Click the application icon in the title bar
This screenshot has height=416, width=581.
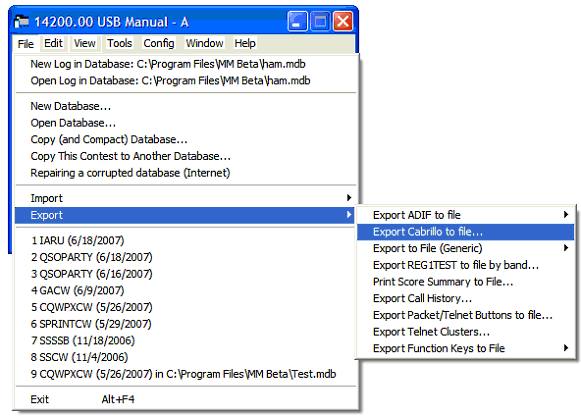[21, 21]
